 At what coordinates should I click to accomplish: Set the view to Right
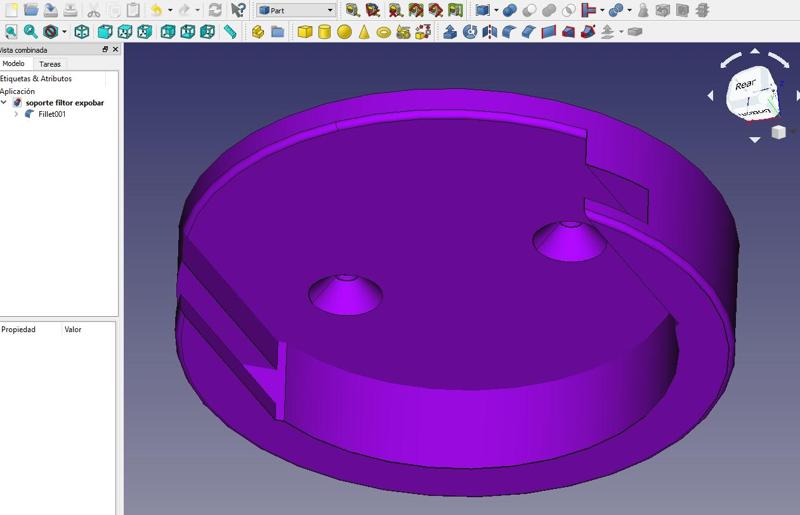click(x=144, y=32)
